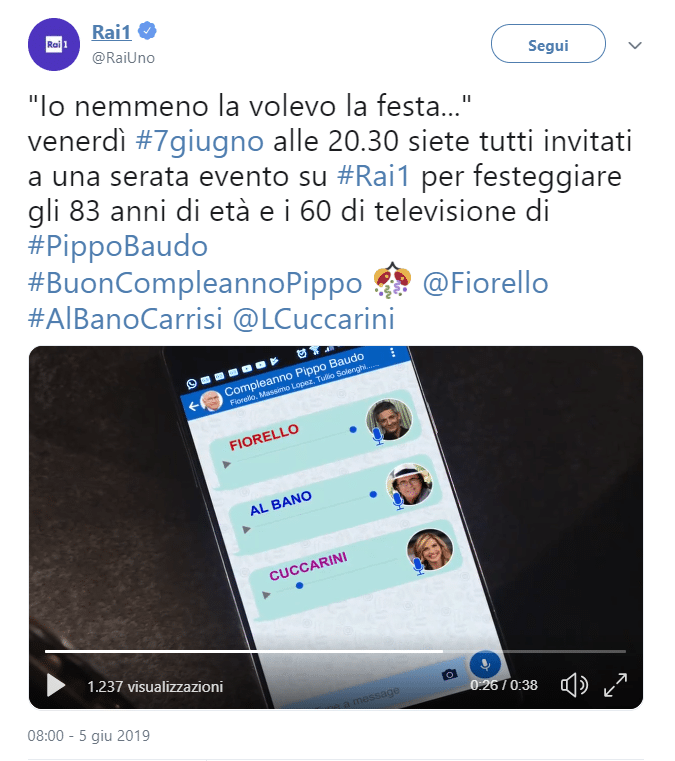Open the @LCuccarini mention
This screenshot has height=761, width=675.
pos(314,319)
